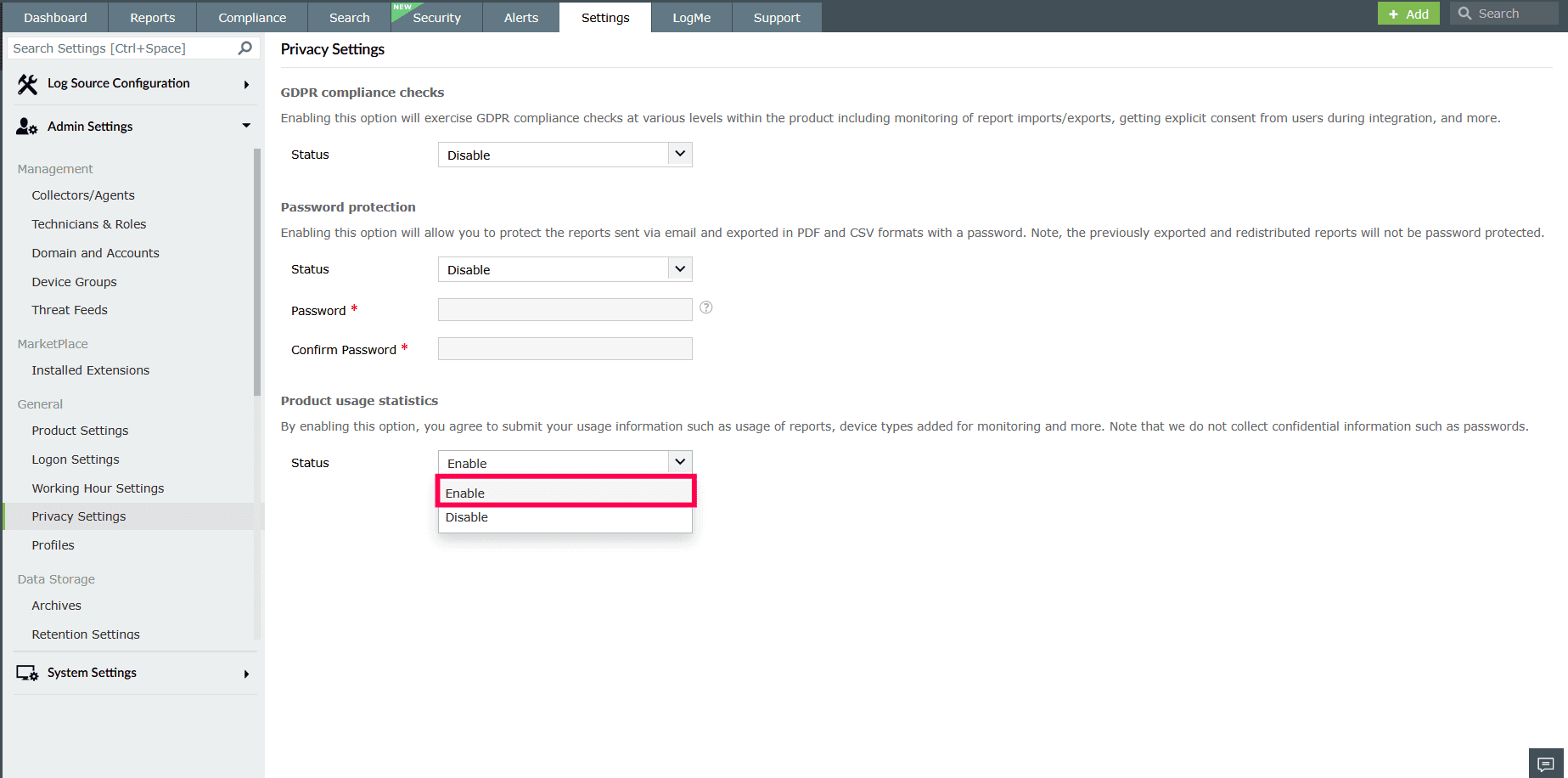This screenshot has width=1568, height=778.
Task: Open Threat Feeds
Action: [x=70, y=310]
